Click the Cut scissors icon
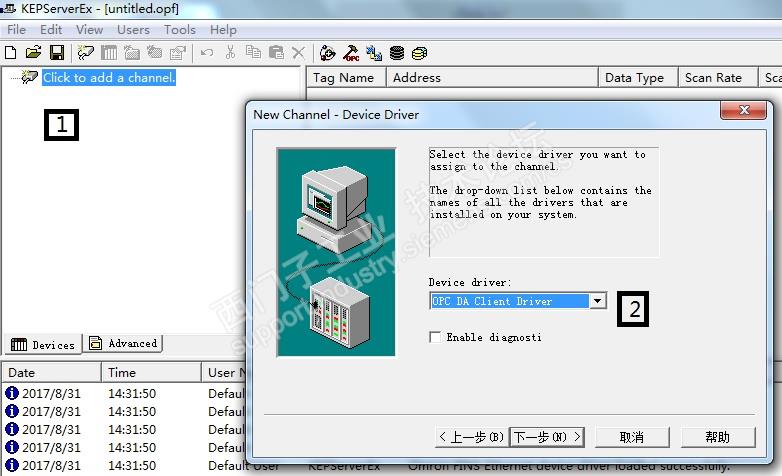Image resolution: width=782 pixels, height=476 pixels. 230,52
